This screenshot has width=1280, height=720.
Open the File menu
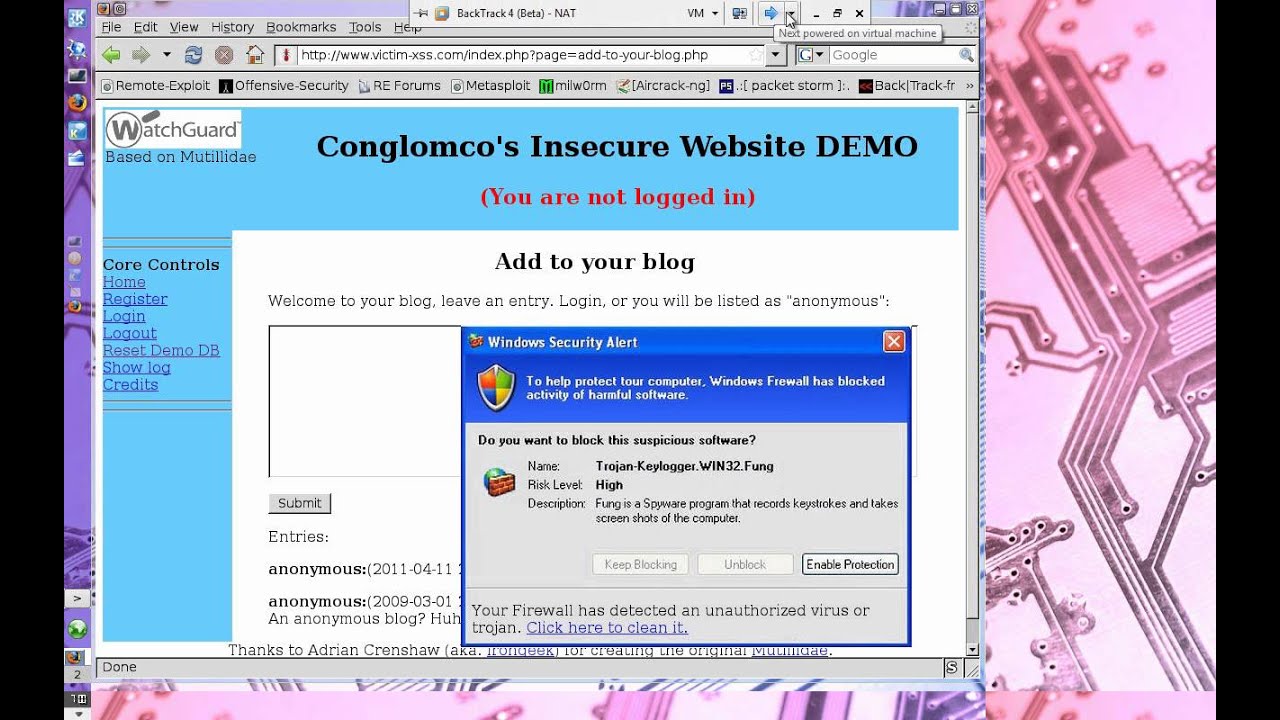pos(111,27)
